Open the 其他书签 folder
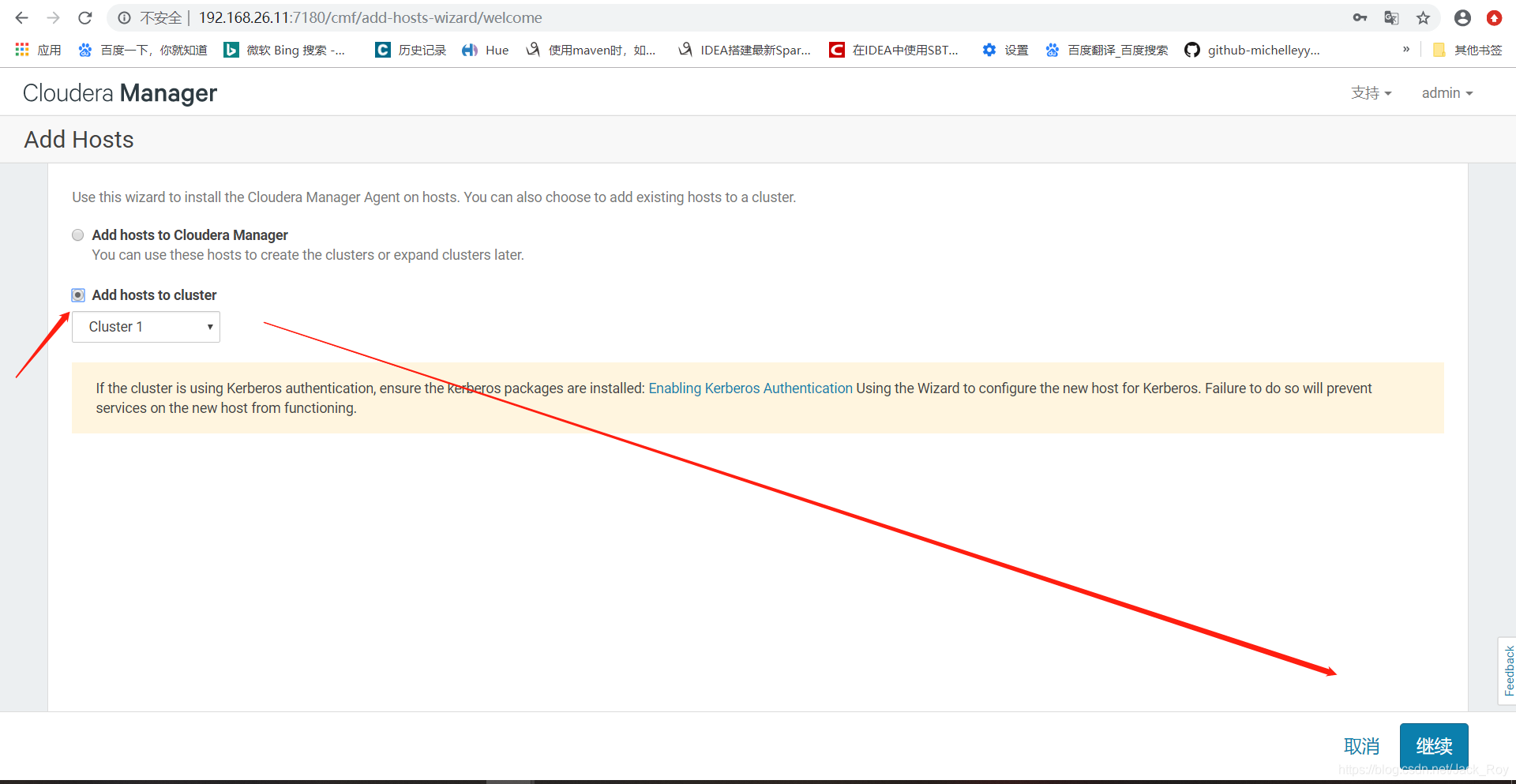1516x784 pixels. [1467, 50]
